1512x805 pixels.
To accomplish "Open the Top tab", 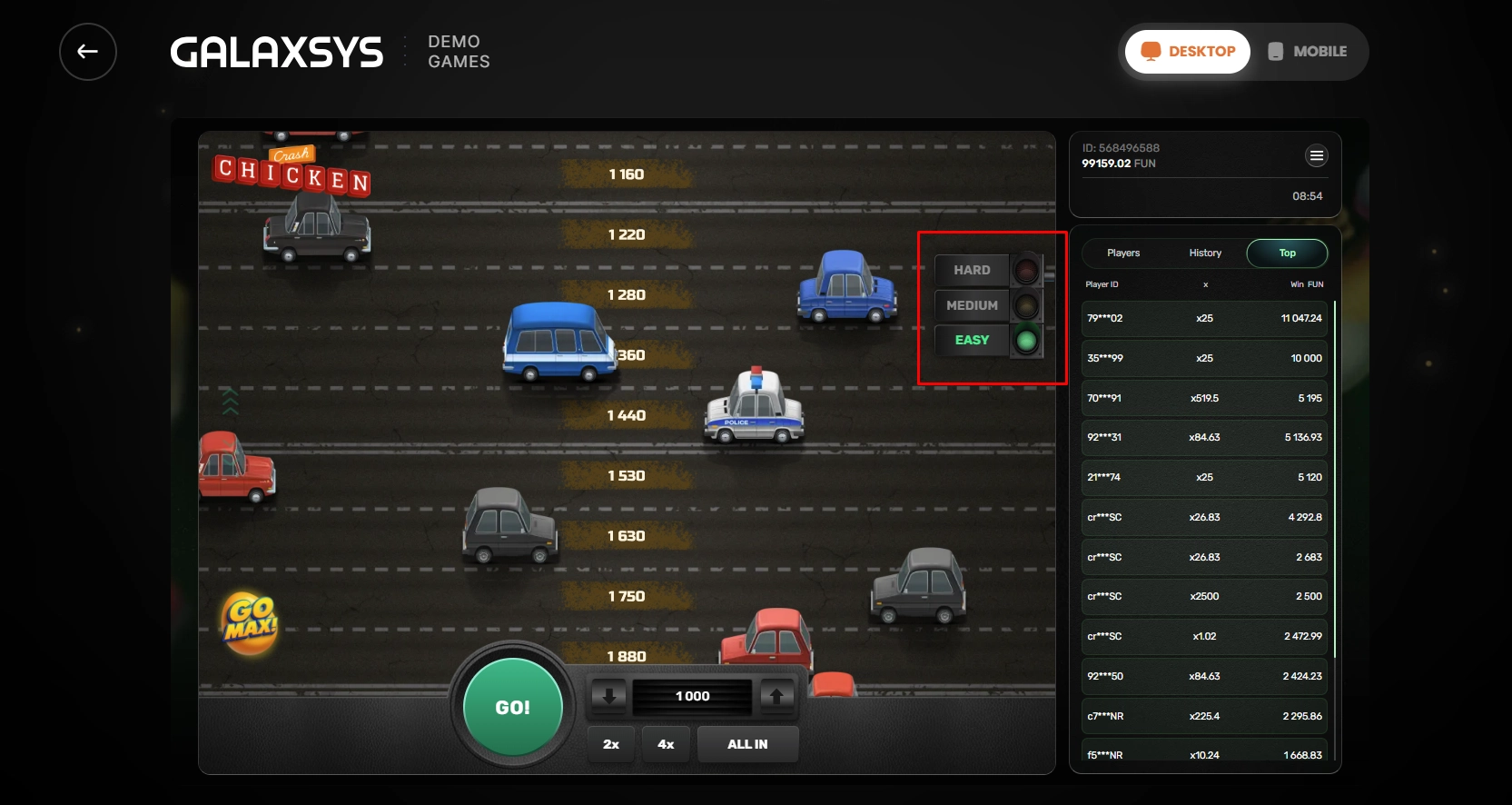I will pos(1287,253).
